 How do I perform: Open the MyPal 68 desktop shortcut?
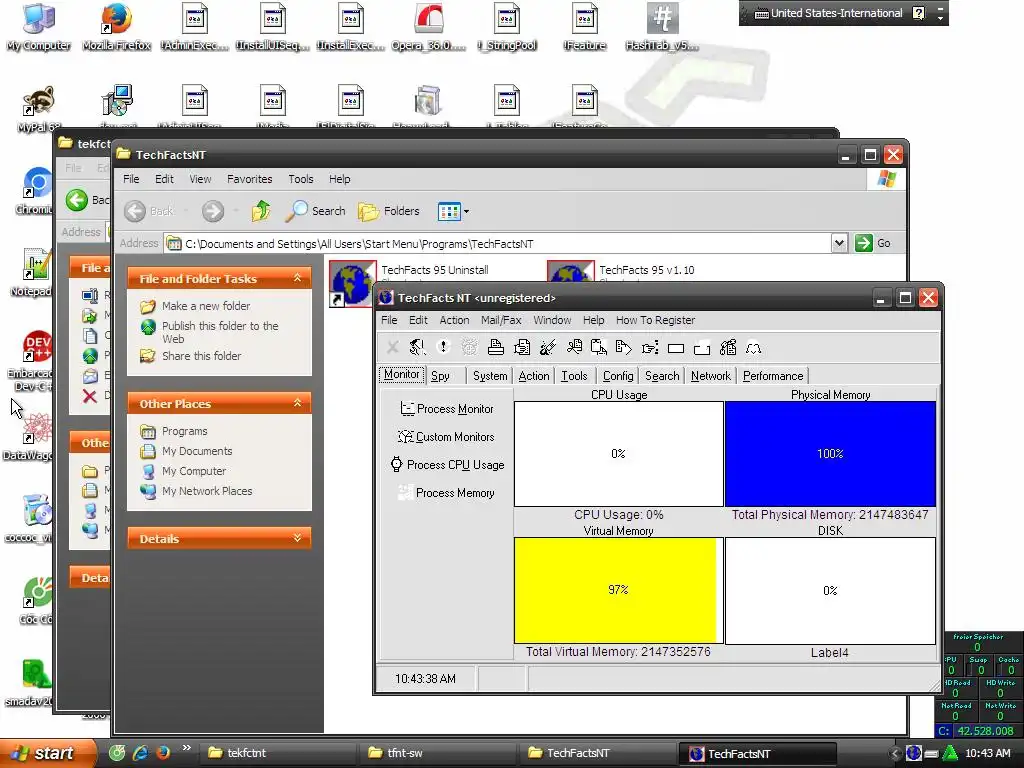pyautogui.click(x=37, y=109)
